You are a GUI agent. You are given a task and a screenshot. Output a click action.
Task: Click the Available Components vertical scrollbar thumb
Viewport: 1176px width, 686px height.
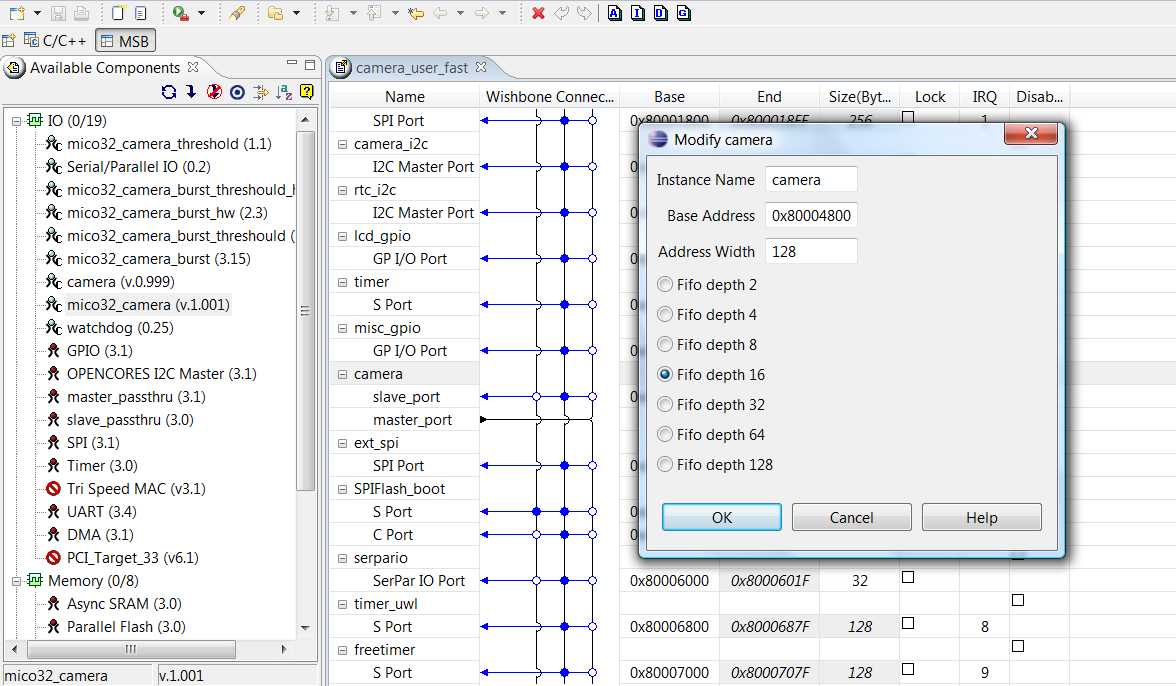coord(304,311)
